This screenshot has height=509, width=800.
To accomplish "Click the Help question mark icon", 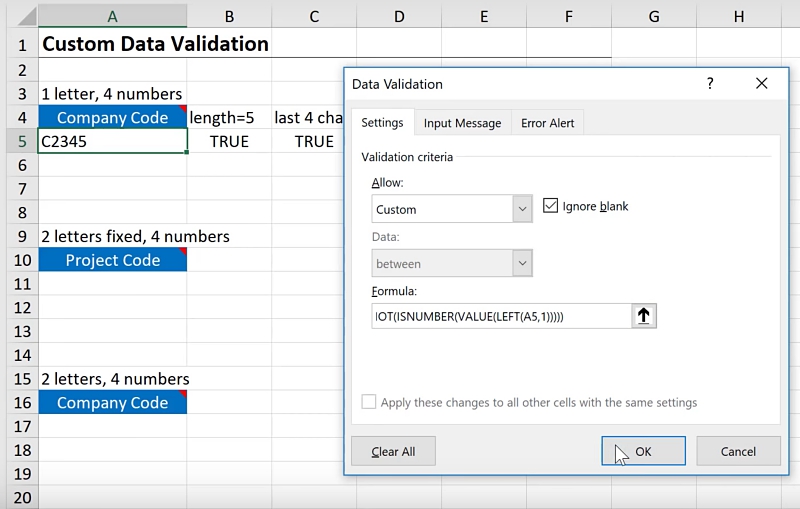I will 710,84.
